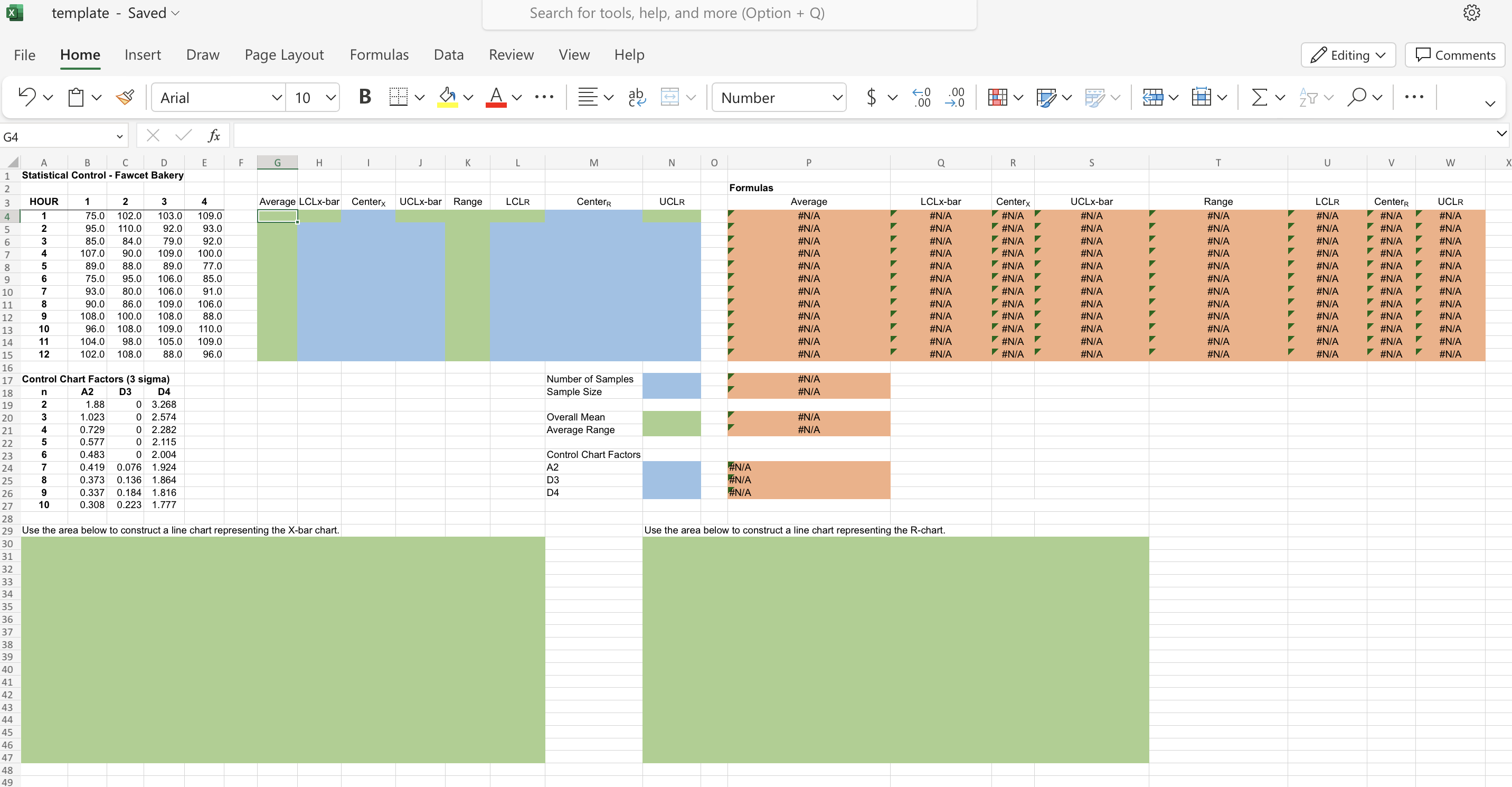The width and height of the screenshot is (1512, 787).
Task: Switch to the Formulas tab
Action: click(379, 54)
